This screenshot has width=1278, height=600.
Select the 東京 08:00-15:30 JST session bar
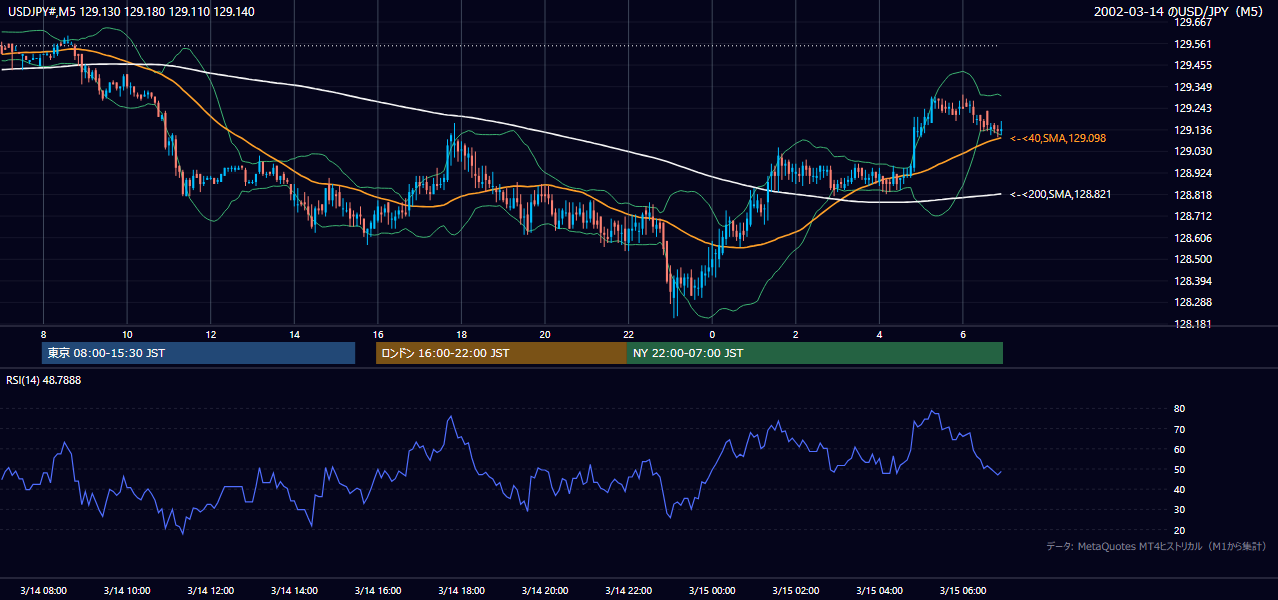pos(199,353)
